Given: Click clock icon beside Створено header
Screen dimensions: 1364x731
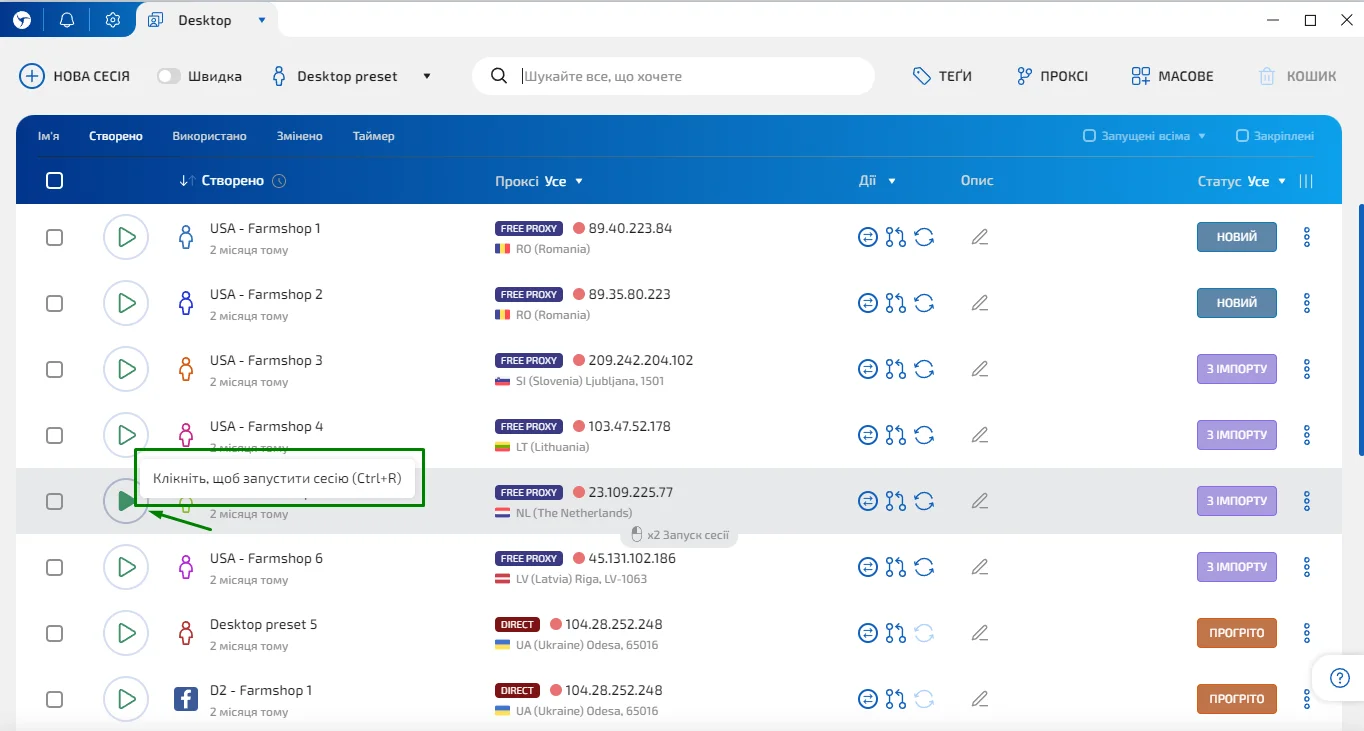Looking at the screenshot, I should click(x=279, y=181).
